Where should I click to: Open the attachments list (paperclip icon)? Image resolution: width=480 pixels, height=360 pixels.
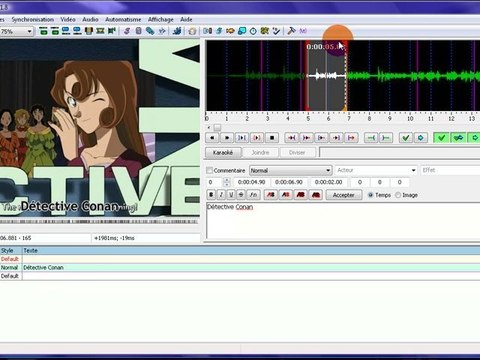(x=150, y=31)
